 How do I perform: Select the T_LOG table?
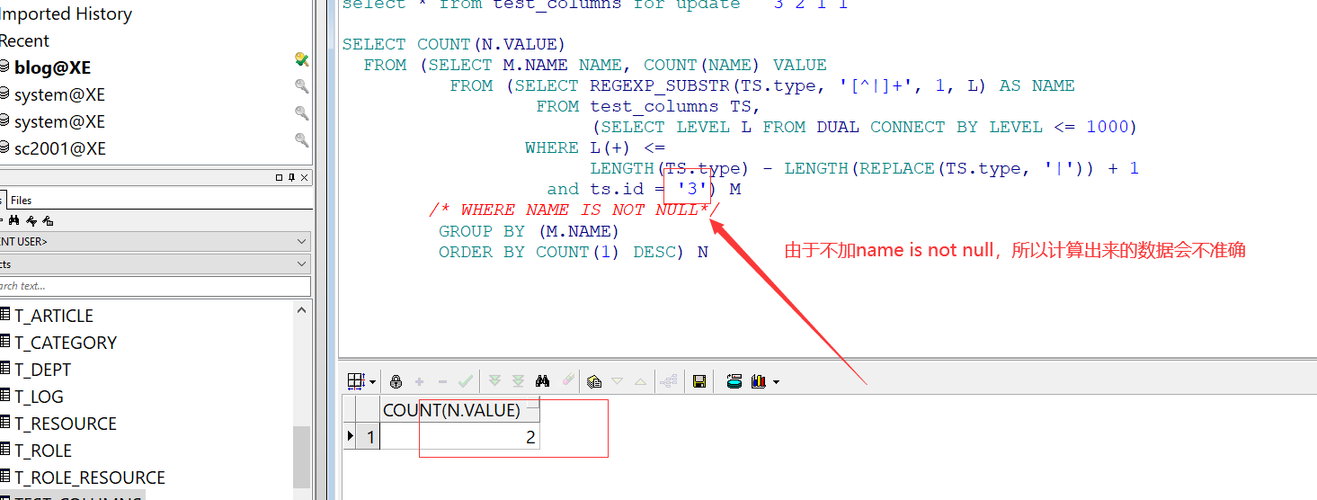click(39, 396)
